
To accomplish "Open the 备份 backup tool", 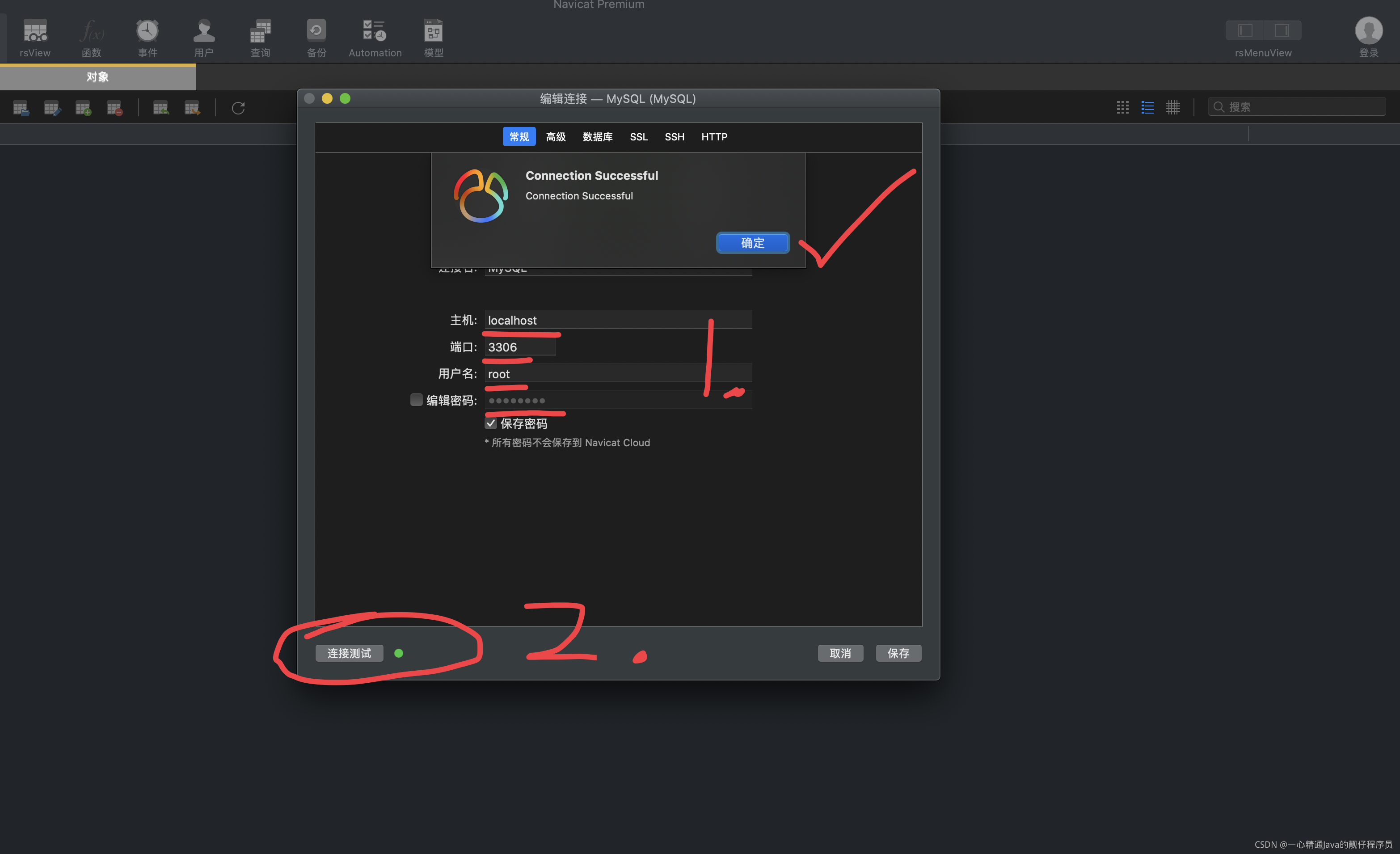I will click(x=316, y=37).
